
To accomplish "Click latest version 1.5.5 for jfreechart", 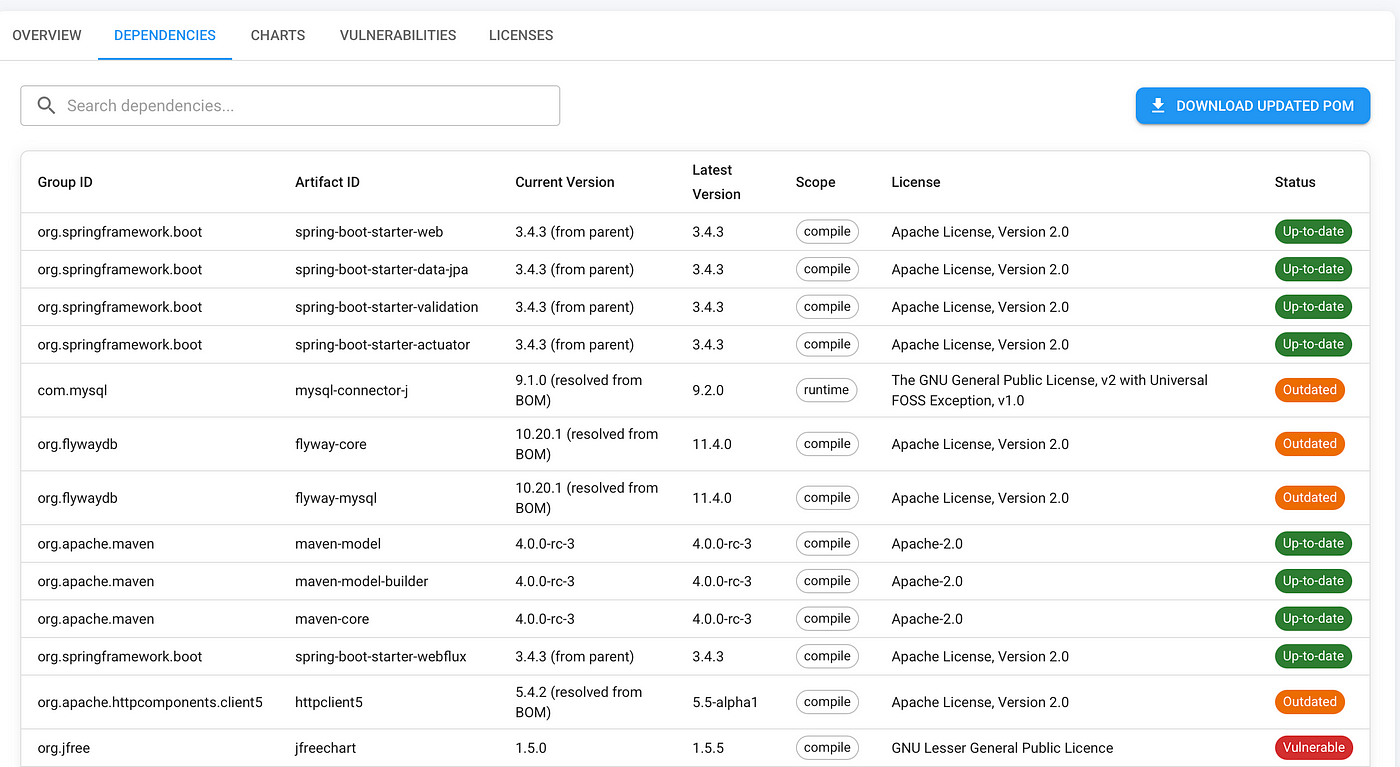I will coord(708,748).
